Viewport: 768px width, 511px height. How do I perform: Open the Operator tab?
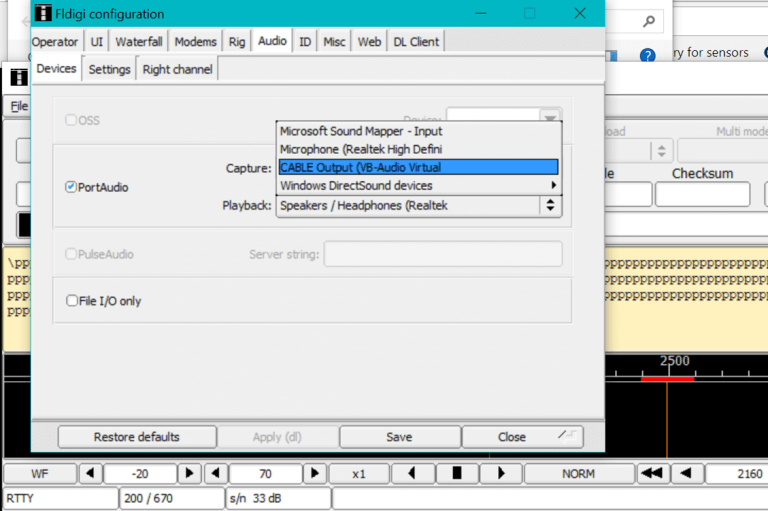55,42
